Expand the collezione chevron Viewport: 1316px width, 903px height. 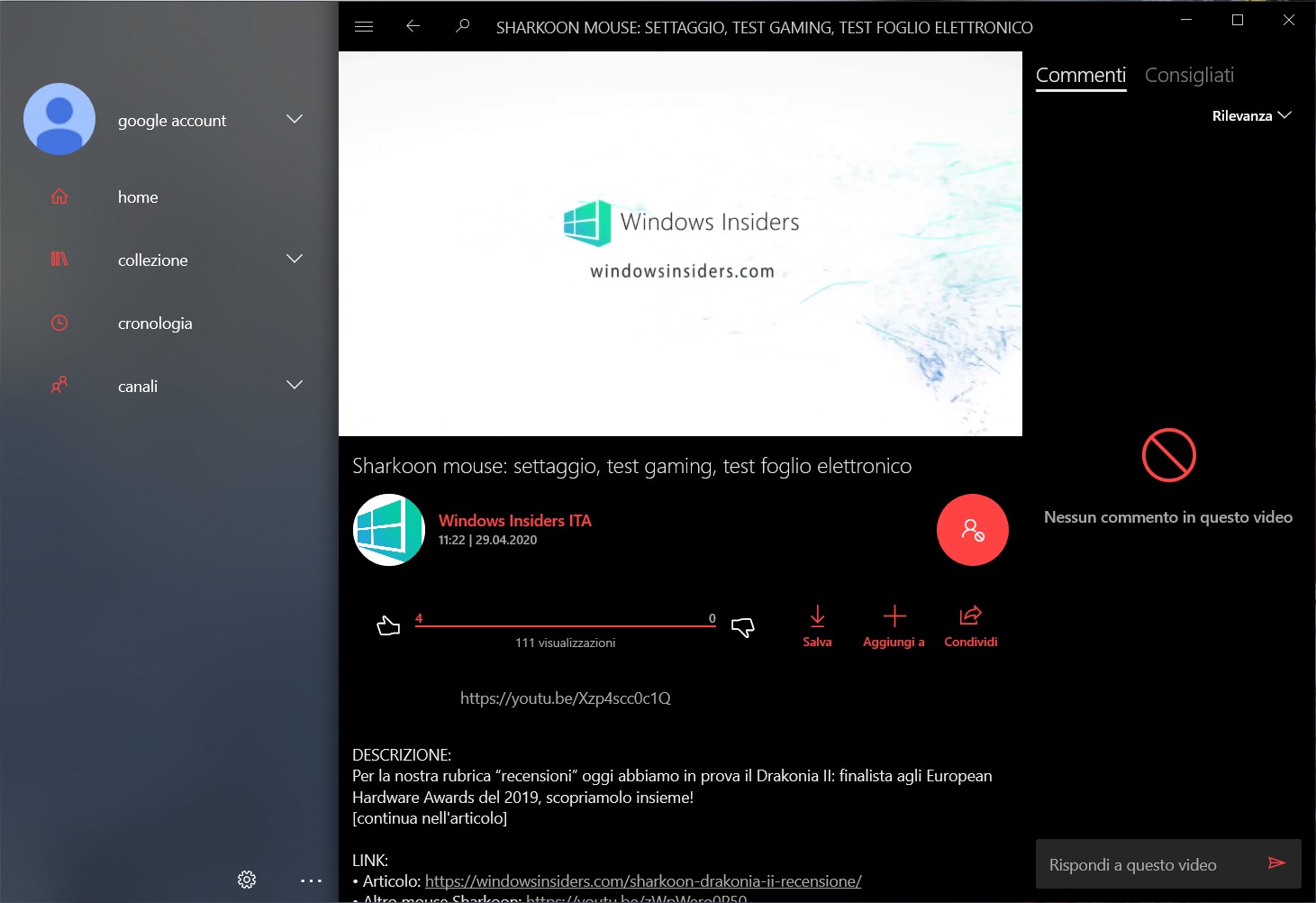pyautogui.click(x=295, y=259)
